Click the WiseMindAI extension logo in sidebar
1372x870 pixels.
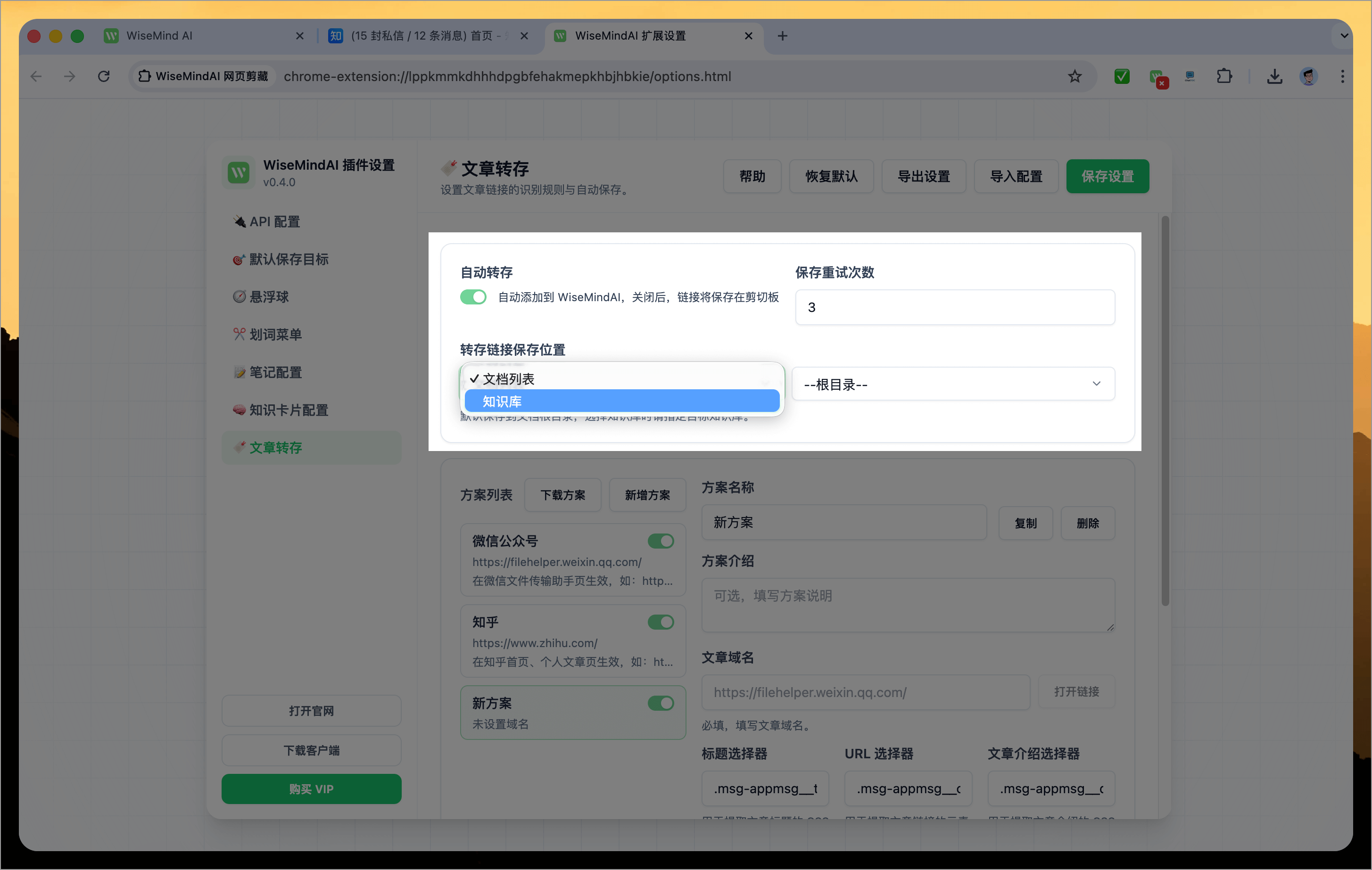click(x=238, y=172)
